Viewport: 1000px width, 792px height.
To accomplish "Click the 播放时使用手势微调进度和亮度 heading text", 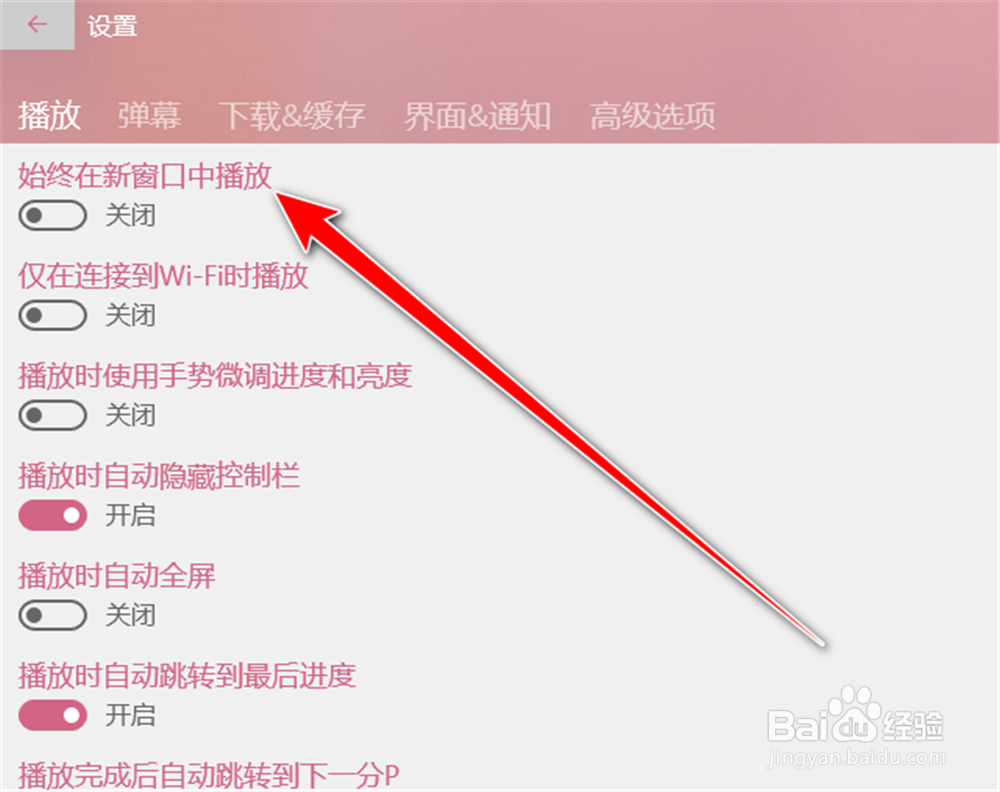I will [x=215, y=376].
